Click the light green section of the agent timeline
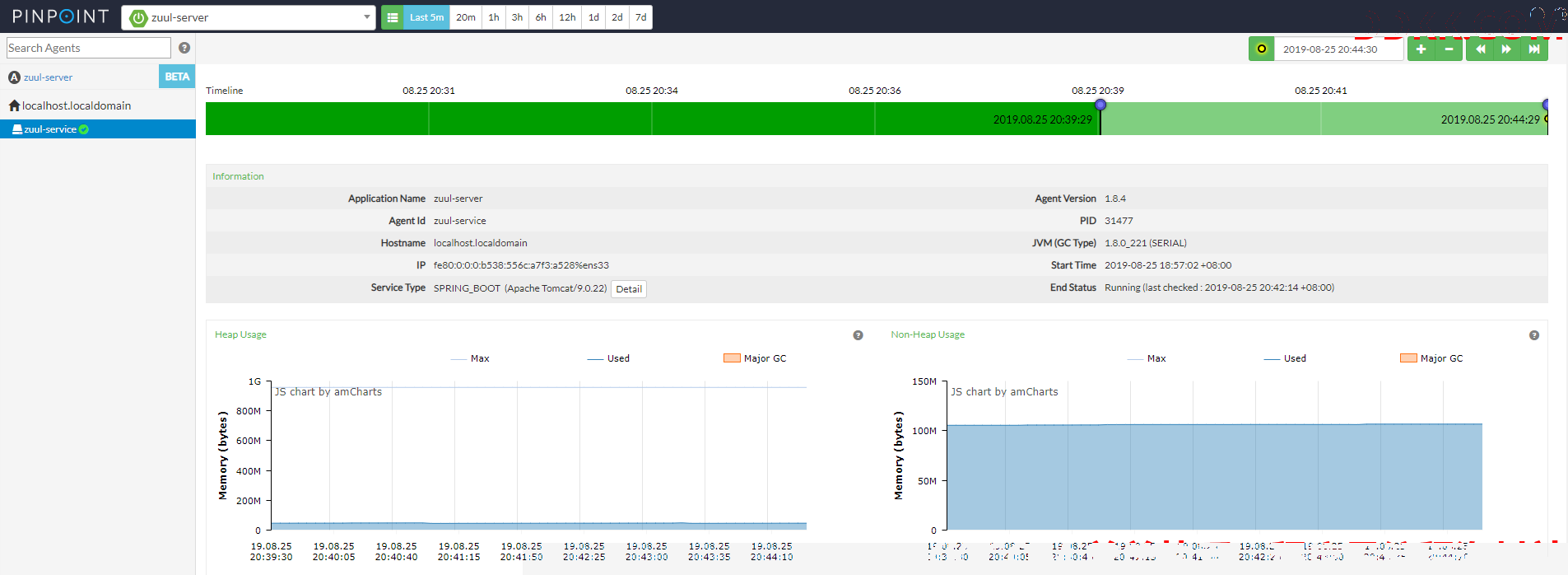 (x=1324, y=119)
